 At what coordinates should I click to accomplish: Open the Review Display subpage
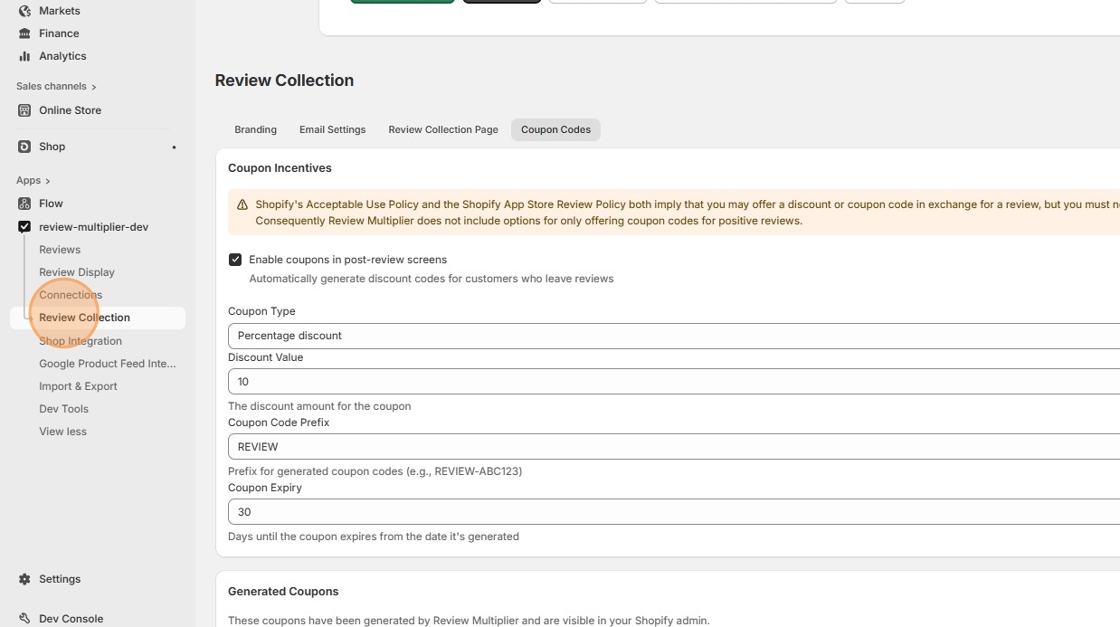coord(76,272)
